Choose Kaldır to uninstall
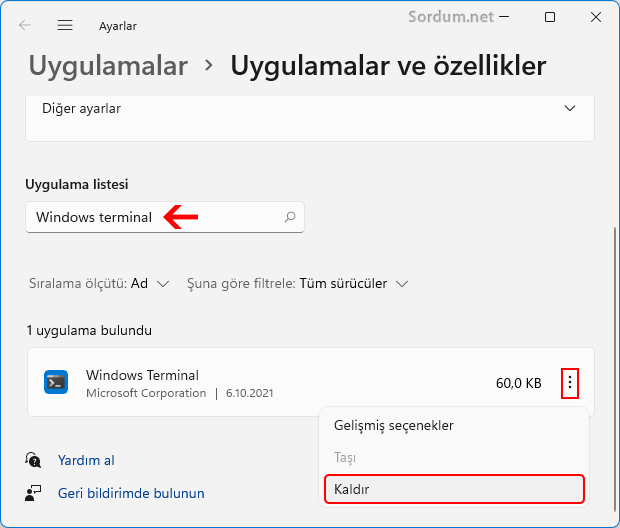This screenshot has width=620, height=528. pos(454,489)
